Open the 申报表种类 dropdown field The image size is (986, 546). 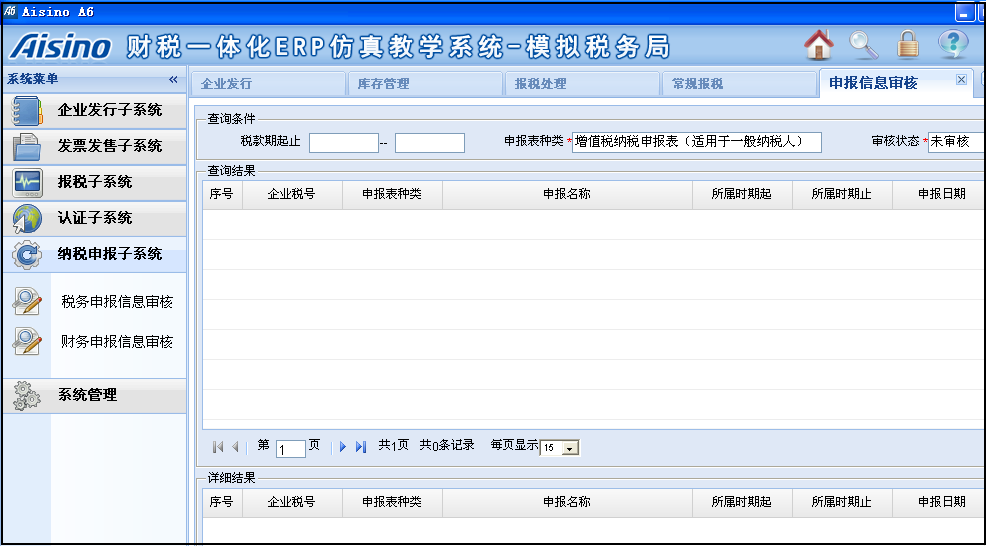pos(697,142)
